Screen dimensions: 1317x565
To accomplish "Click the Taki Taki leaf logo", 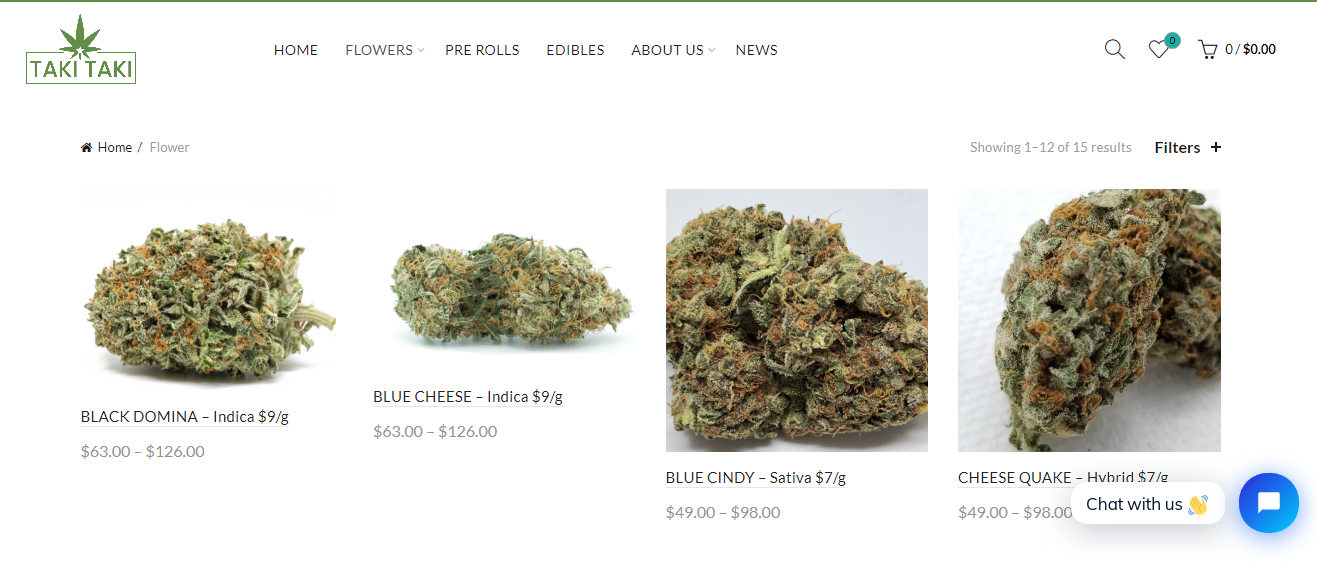I will pos(81,49).
